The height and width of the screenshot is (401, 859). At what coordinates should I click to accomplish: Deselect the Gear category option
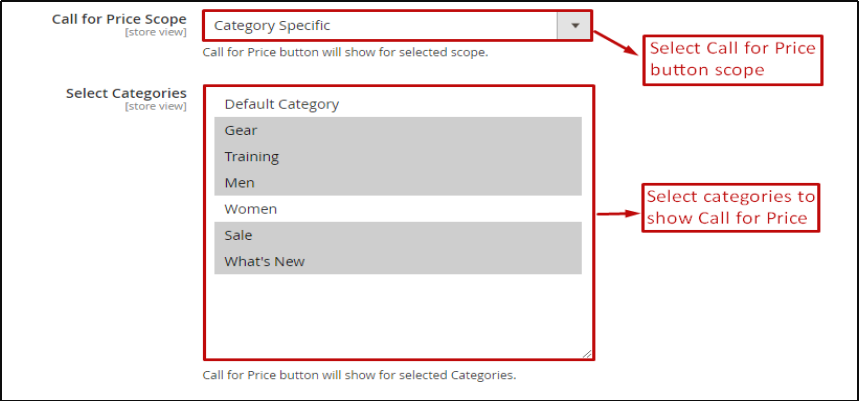pyautogui.click(x=241, y=130)
